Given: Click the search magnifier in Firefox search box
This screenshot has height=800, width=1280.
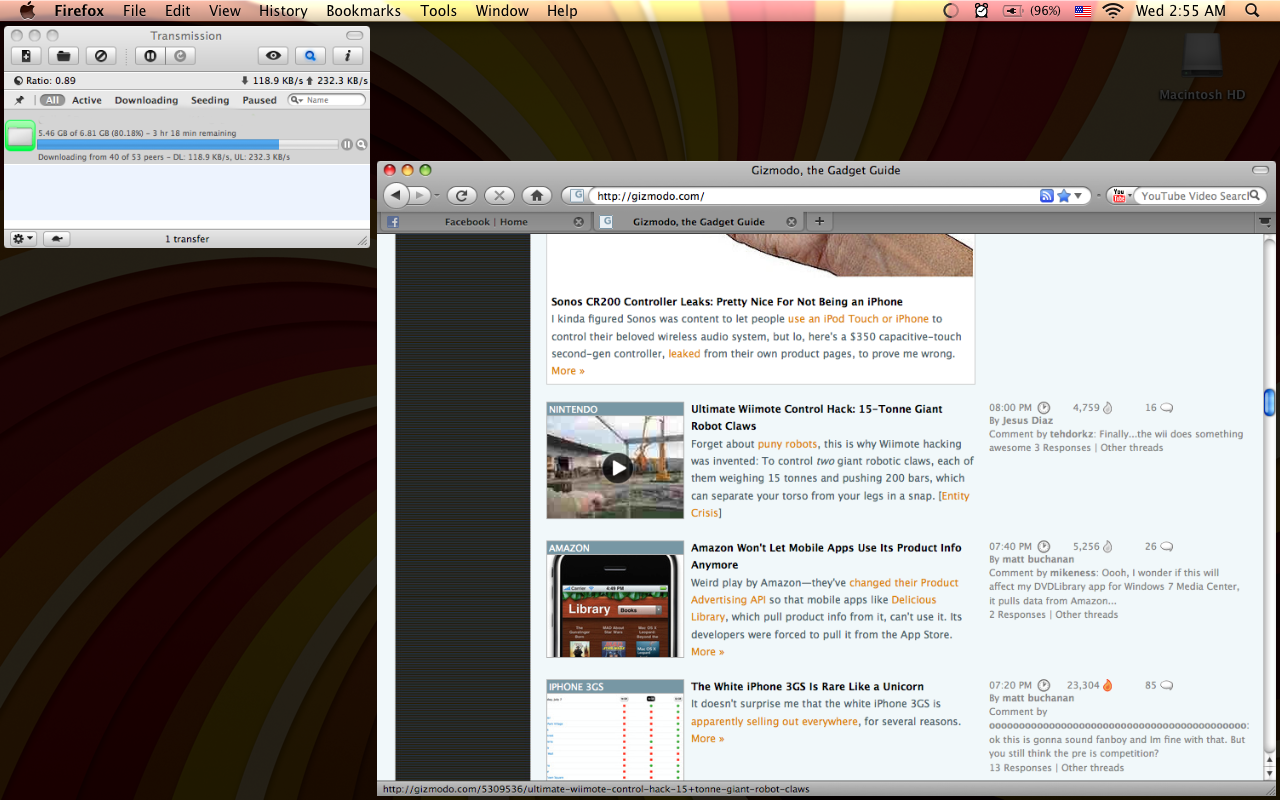Looking at the screenshot, I should [x=1257, y=196].
